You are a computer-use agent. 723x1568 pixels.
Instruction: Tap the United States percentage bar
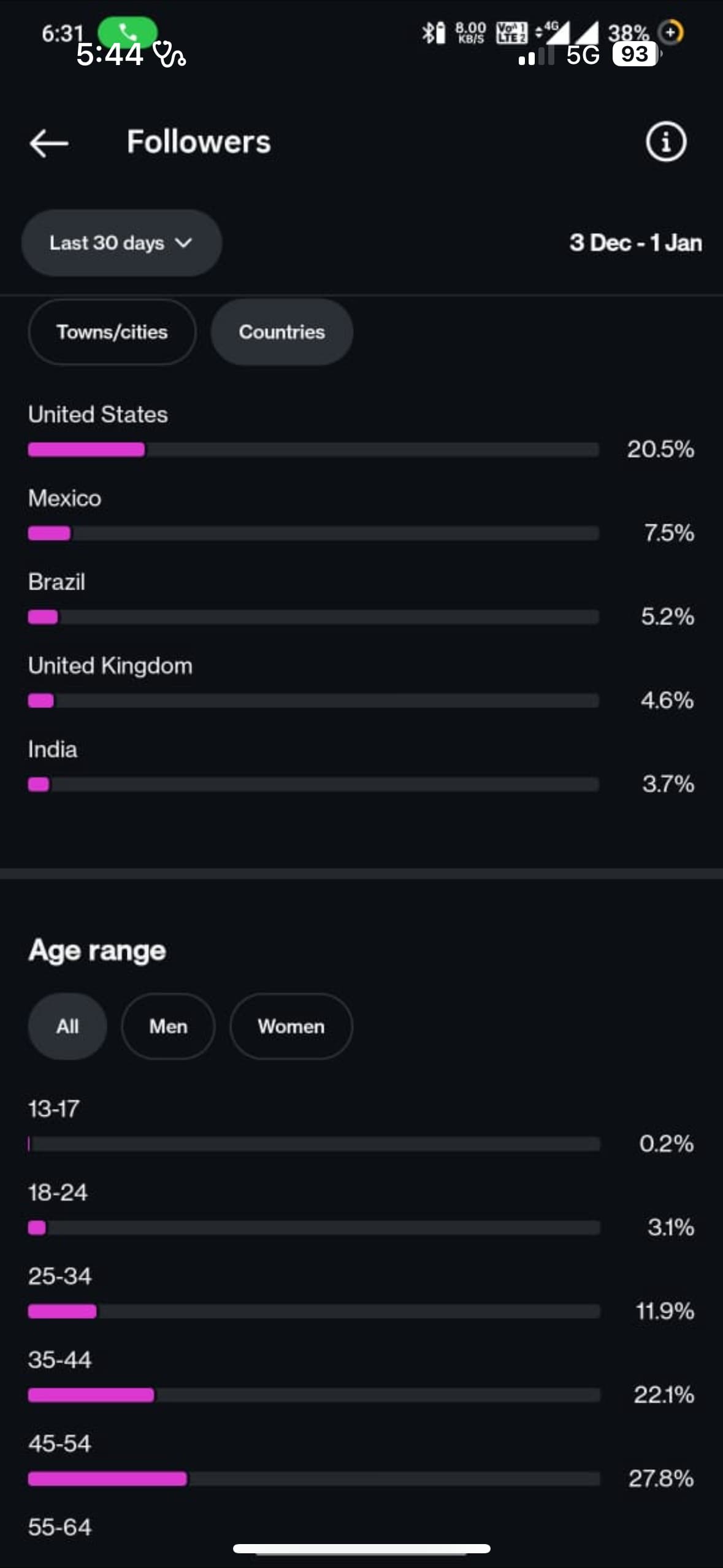(313, 450)
